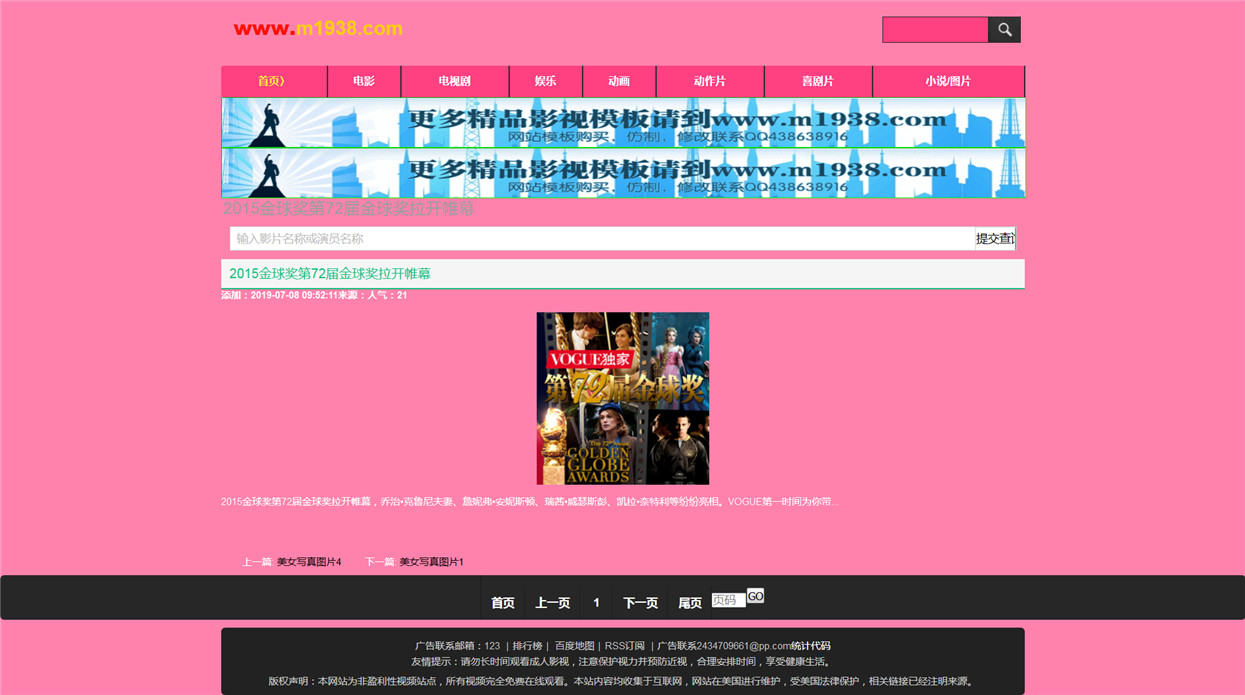Viewport: 1245px width, 695px height.
Task: Click the first ad banner image
Action: coord(623,123)
